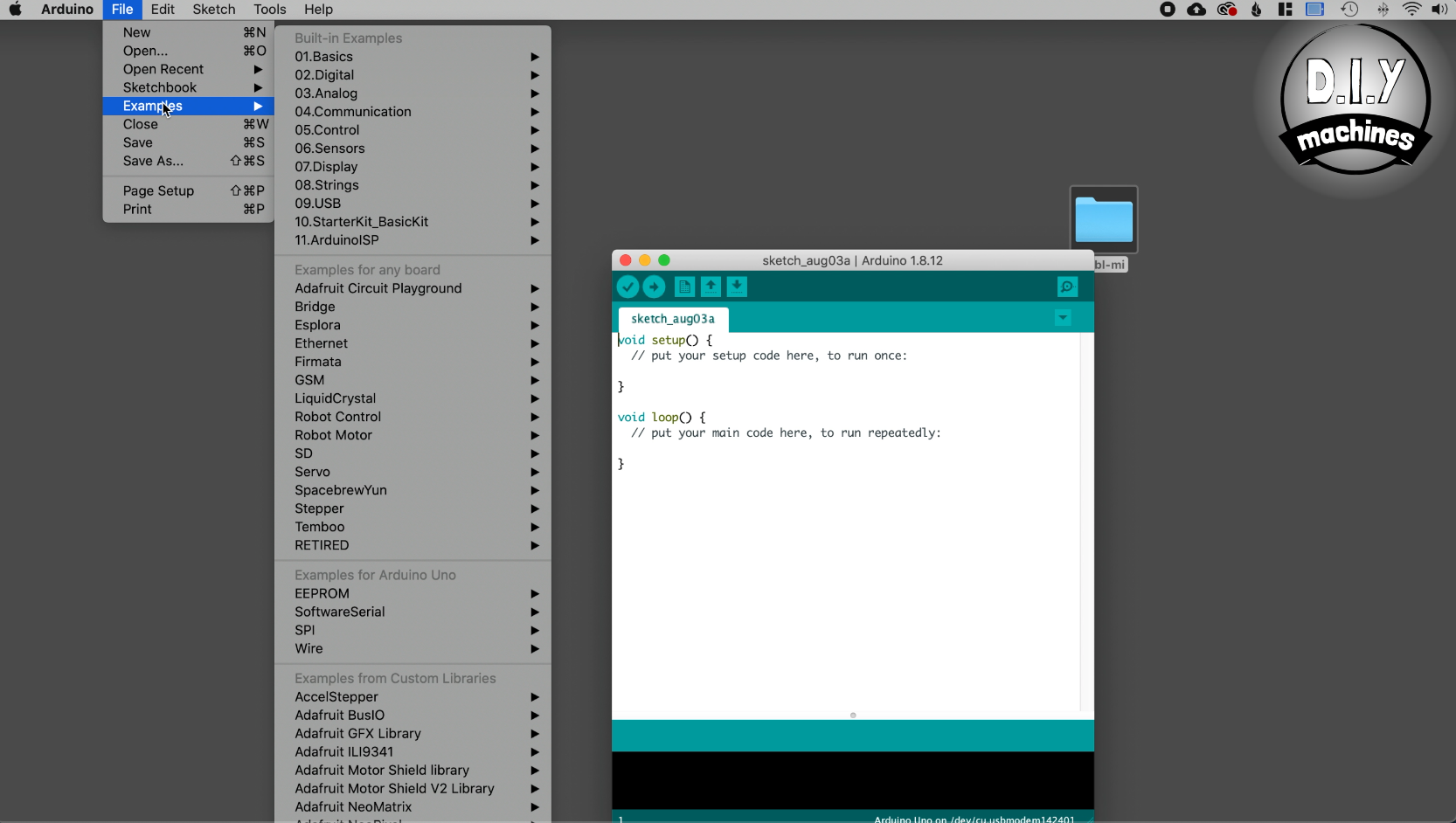Expand the 11.ArduinoISP examples

(x=413, y=240)
